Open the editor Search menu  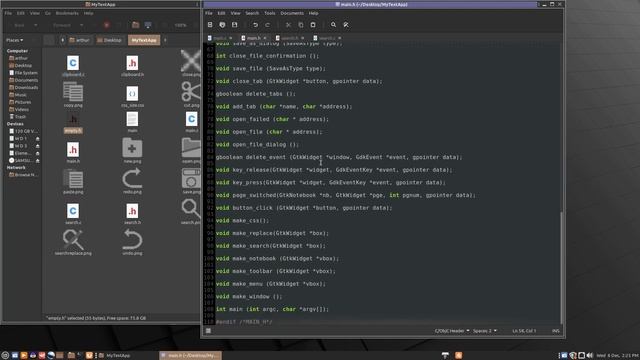[252, 13]
